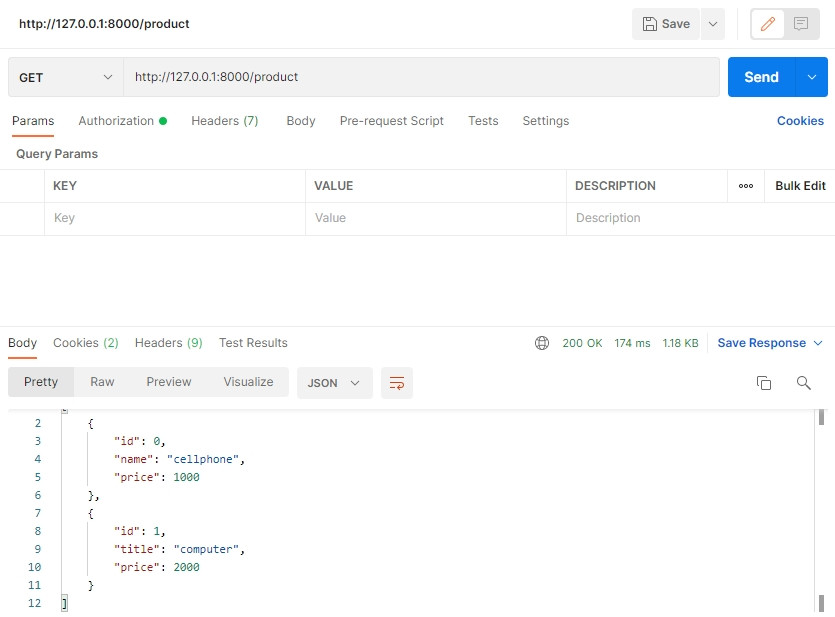Click the three-dots column options icon
Viewport: 835px width, 617px height.
click(745, 186)
